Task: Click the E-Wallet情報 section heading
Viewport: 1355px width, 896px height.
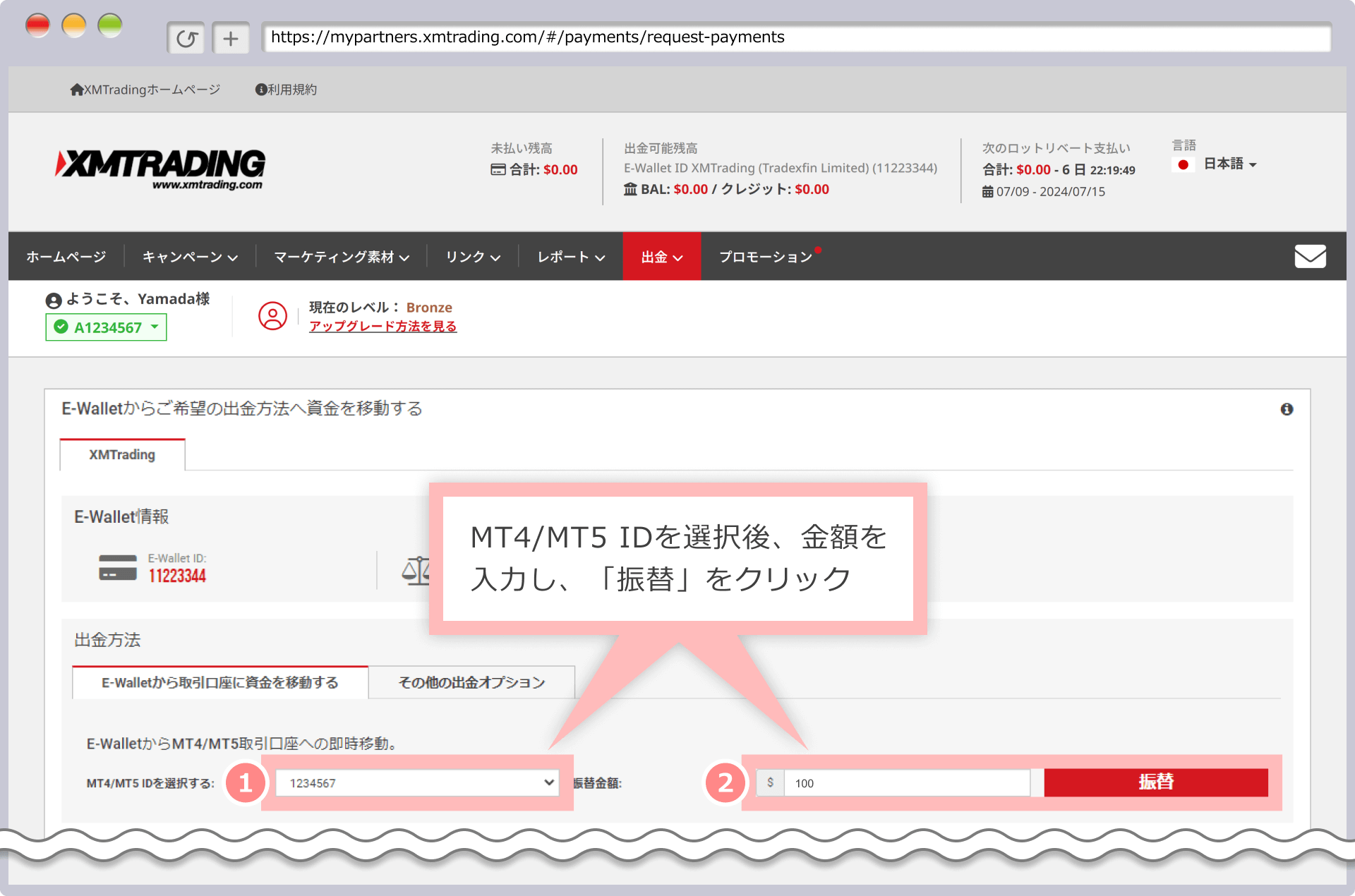Action: pyautogui.click(x=122, y=516)
